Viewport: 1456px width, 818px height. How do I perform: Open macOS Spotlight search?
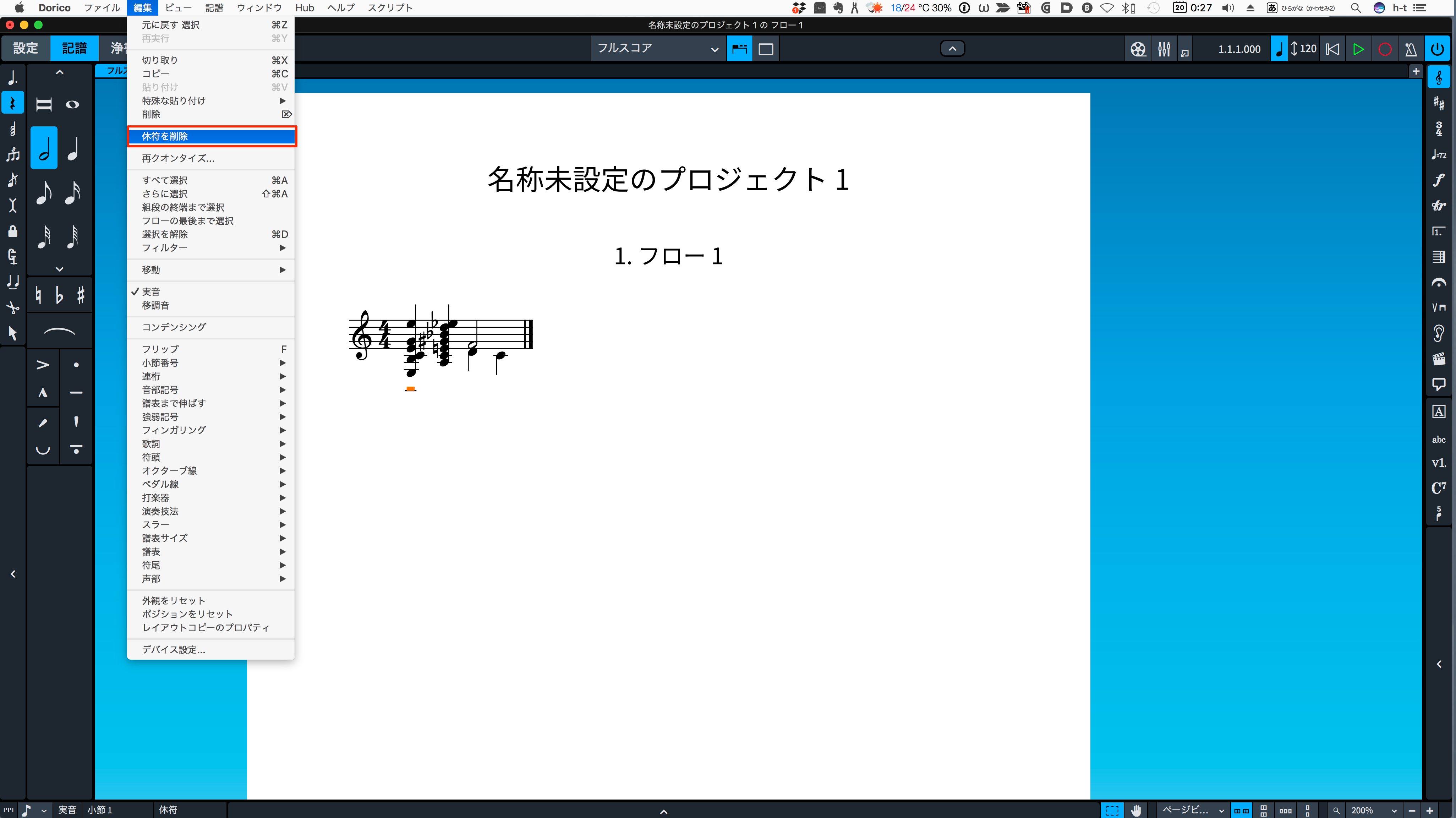(x=1356, y=8)
